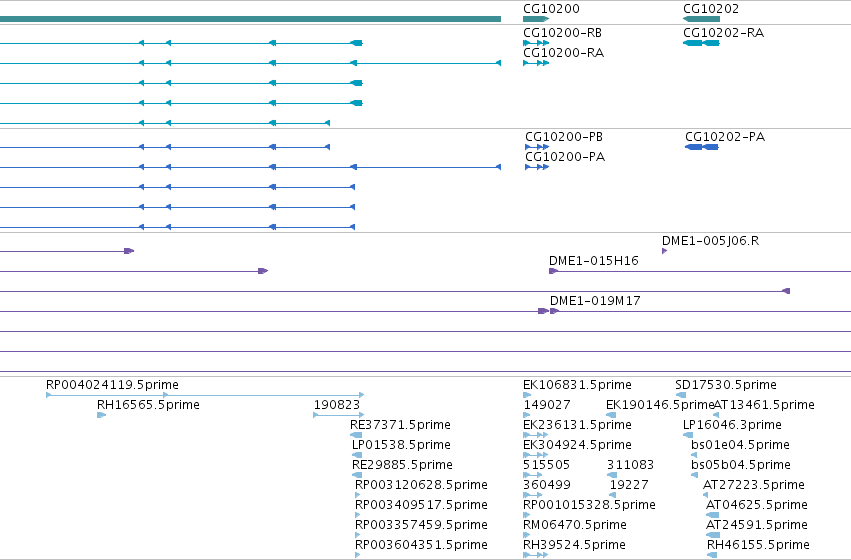Image resolution: width=851 pixels, height=560 pixels.
Task: Choose EST RM06470.5prime
Action: (x=575, y=525)
